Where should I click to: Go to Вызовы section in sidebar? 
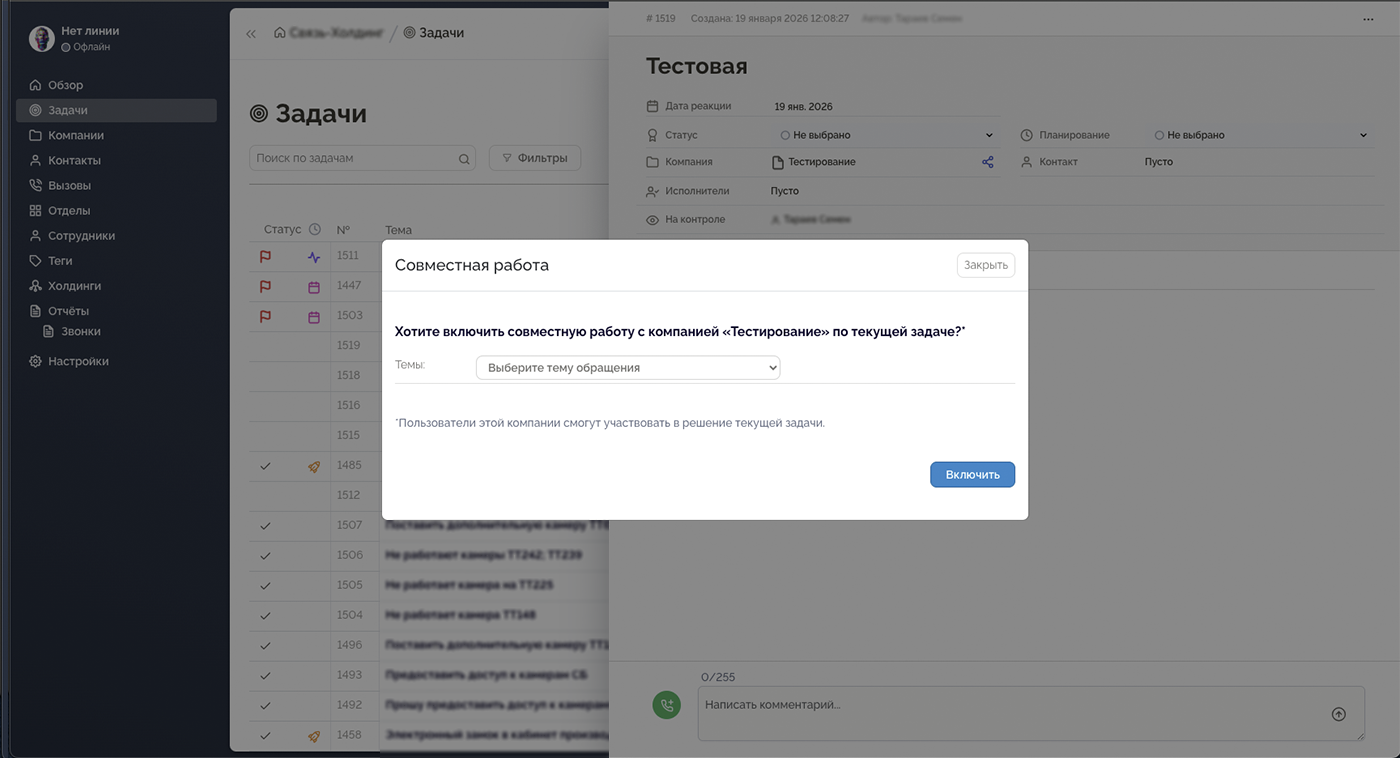click(69, 185)
